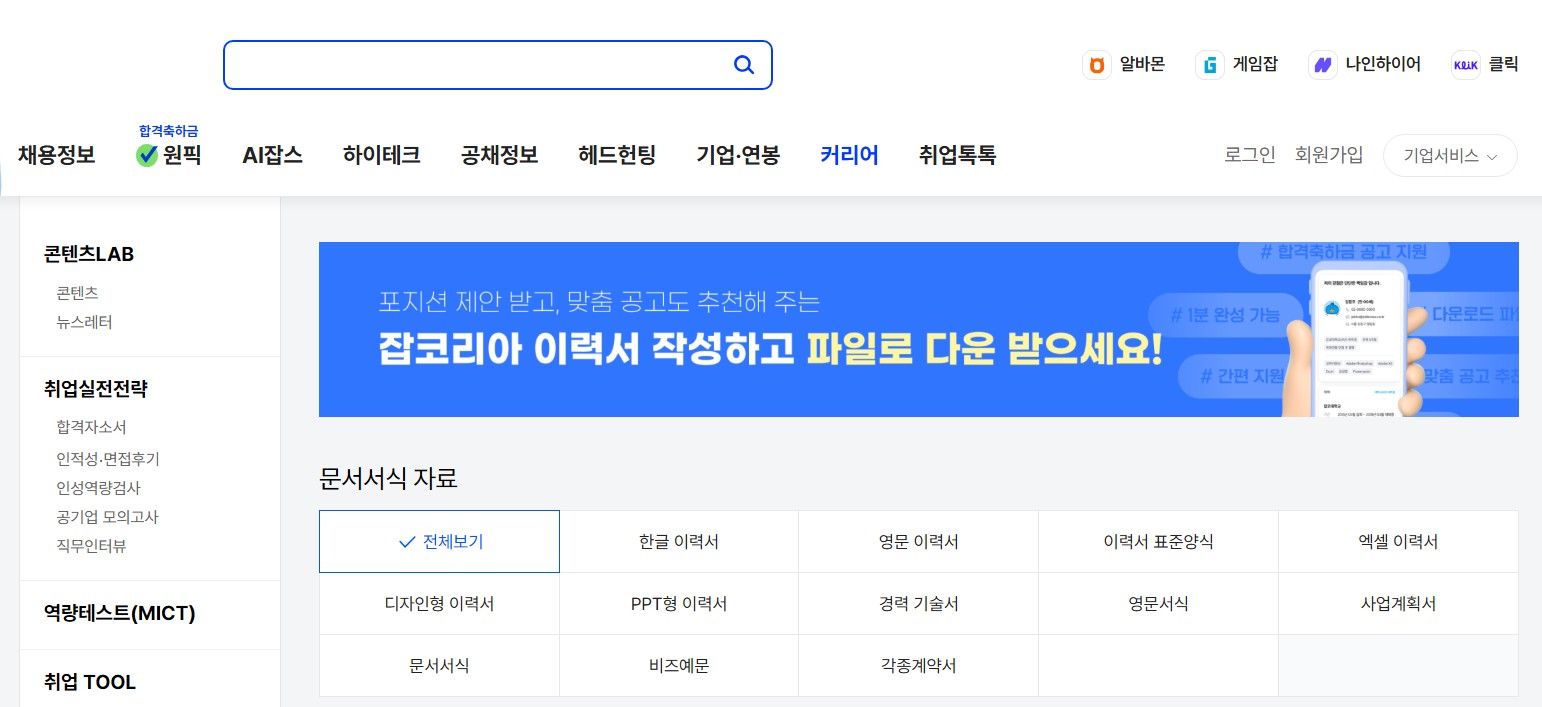This screenshot has width=1542, height=707.
Task: Open 콘텐츠 in the sidebar
Action: point(77,293)
